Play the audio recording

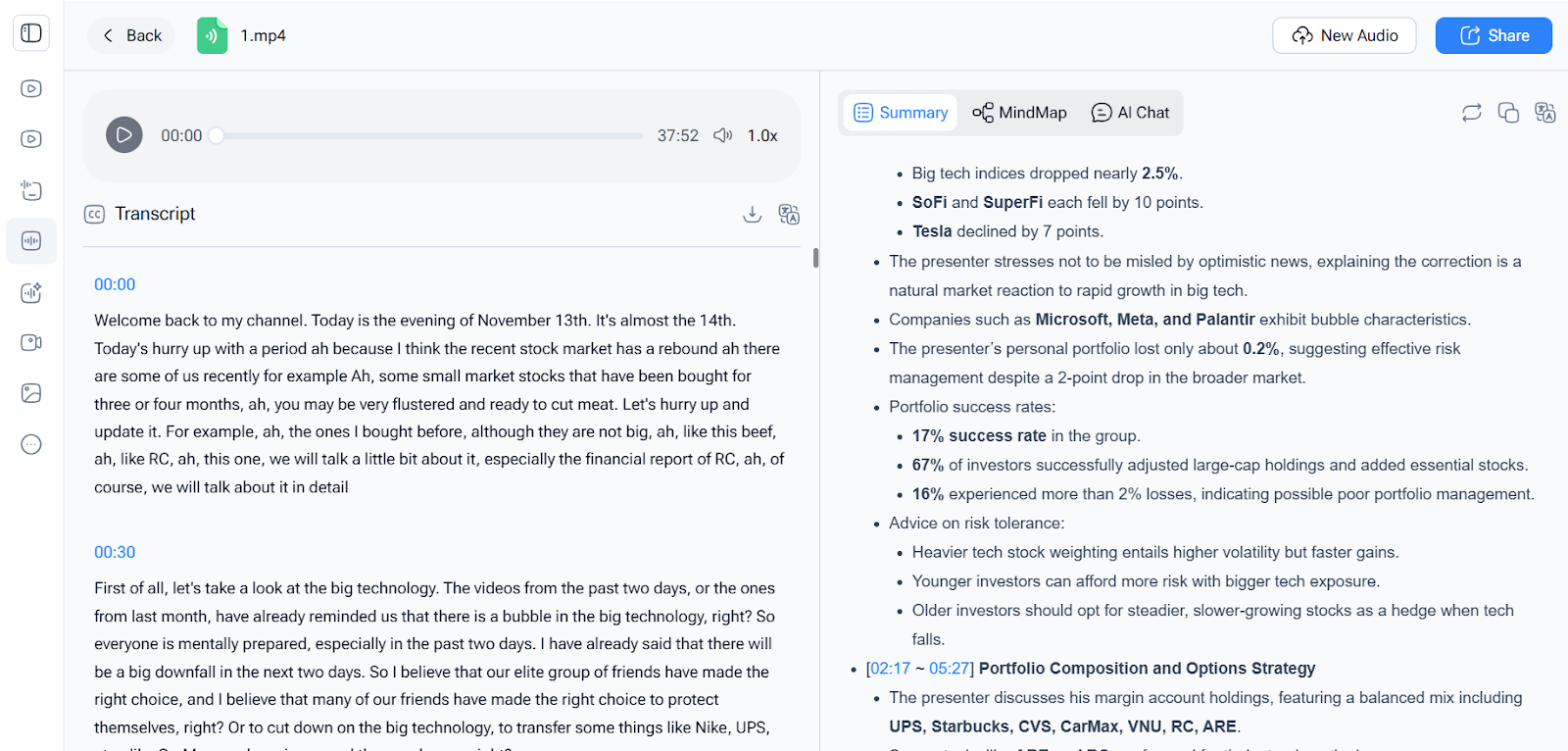click(124, 135)
